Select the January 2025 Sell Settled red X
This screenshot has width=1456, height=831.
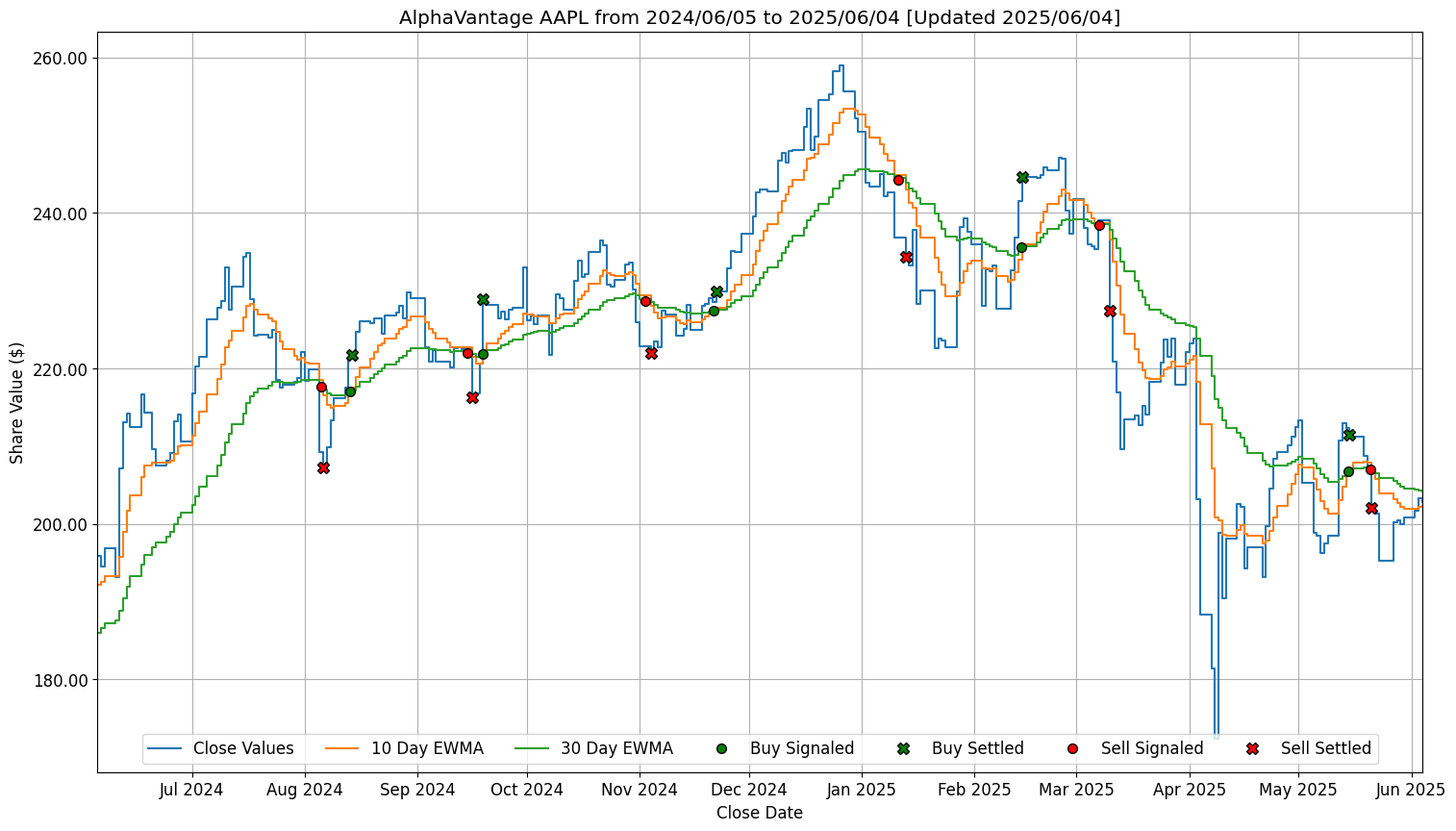906,257
